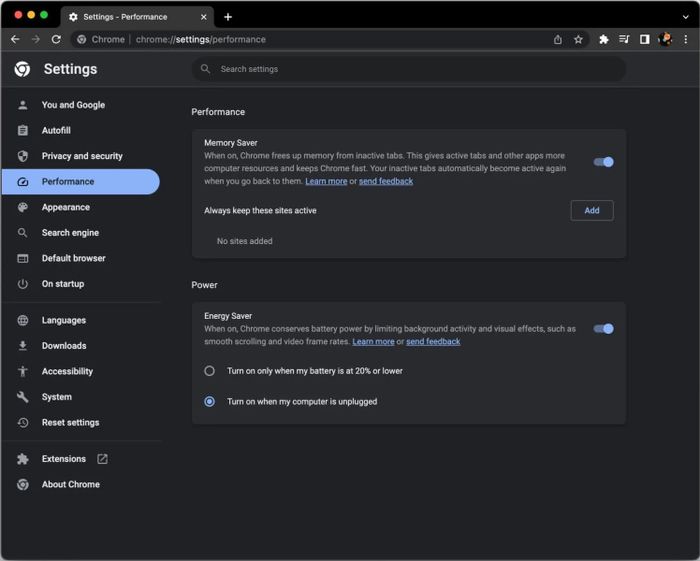Disable the Memory Saver toggle
The image size is (700, 561).
coord(603,162)
